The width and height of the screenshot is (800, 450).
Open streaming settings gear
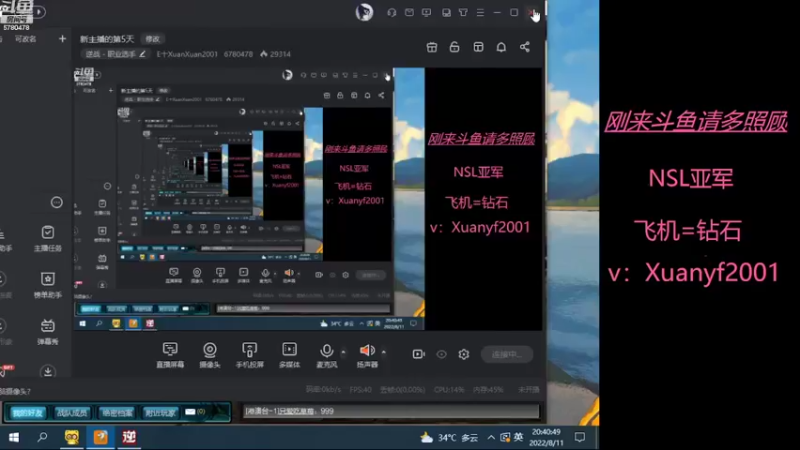click(x=464, y=354)
